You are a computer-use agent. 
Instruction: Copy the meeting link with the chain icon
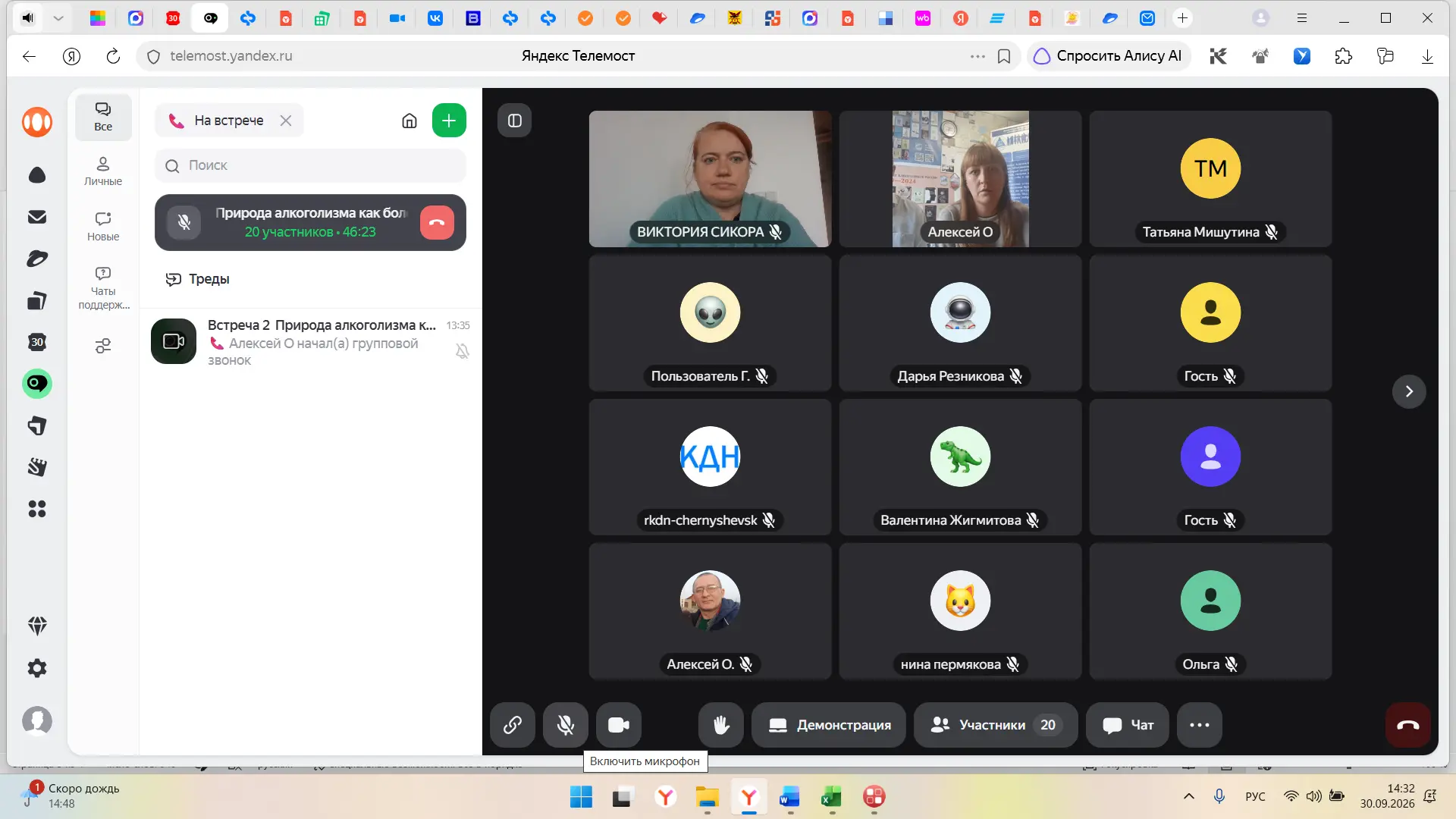(513, 725)
